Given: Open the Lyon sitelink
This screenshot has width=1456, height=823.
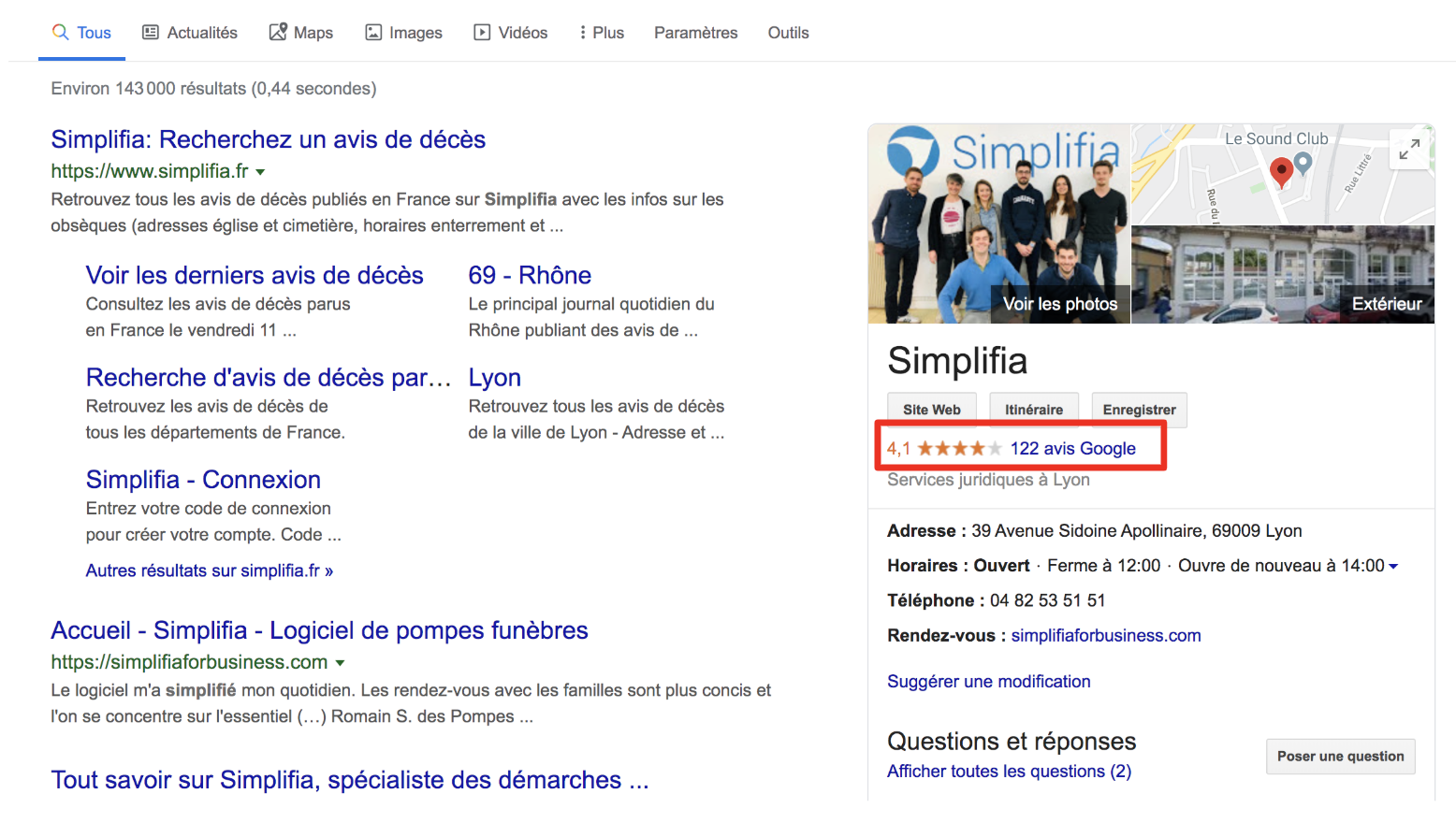Looking at the screenshot, I should coord(495,377).
